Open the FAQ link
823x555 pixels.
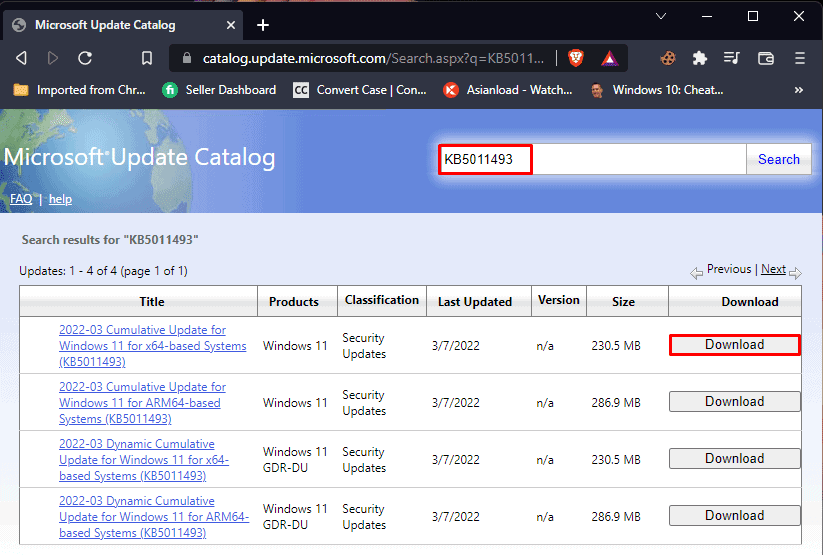click(x=21, y=199)
